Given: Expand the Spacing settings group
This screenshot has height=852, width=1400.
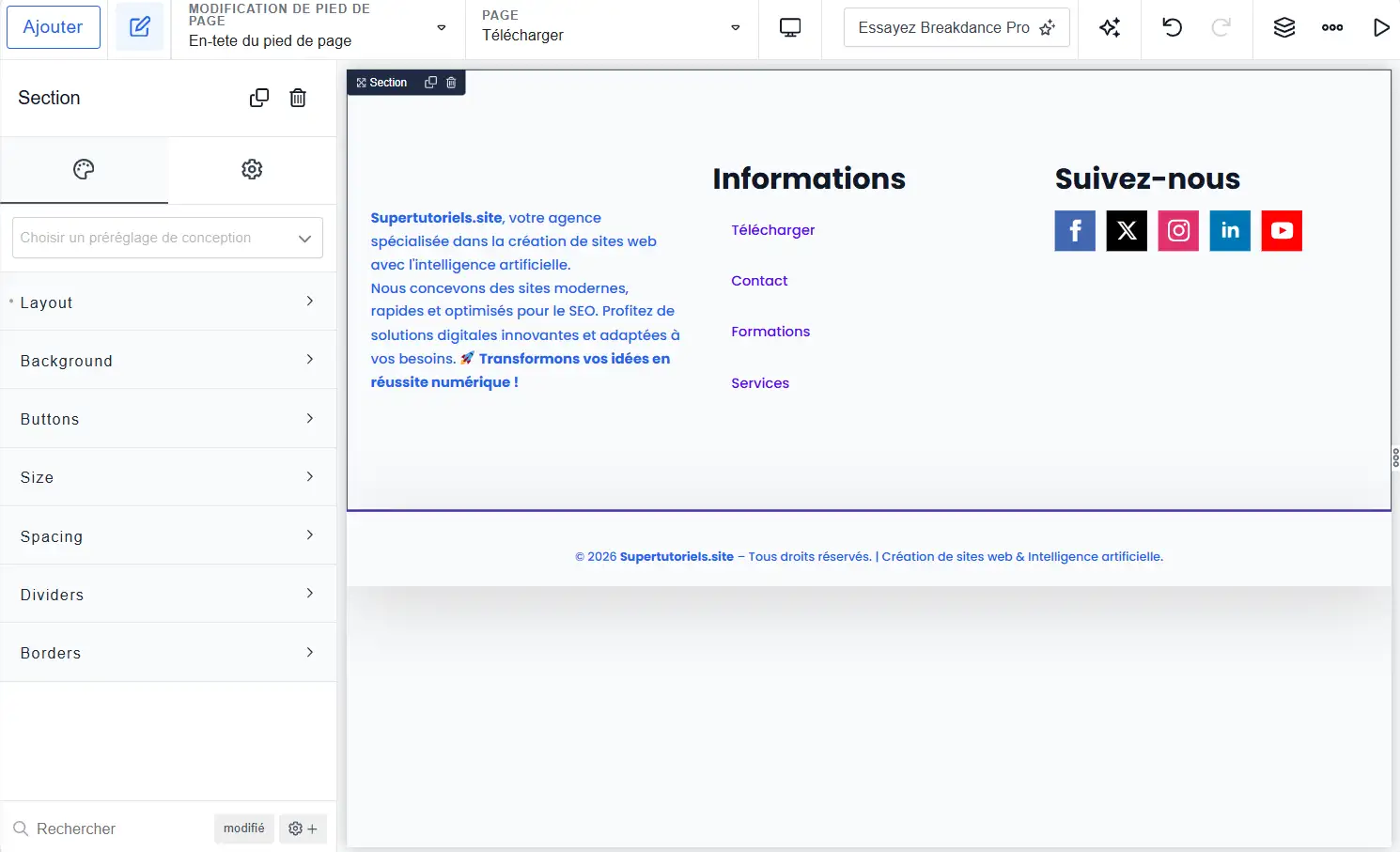Looking at the screenshot, I should click(x=168, y=535).
